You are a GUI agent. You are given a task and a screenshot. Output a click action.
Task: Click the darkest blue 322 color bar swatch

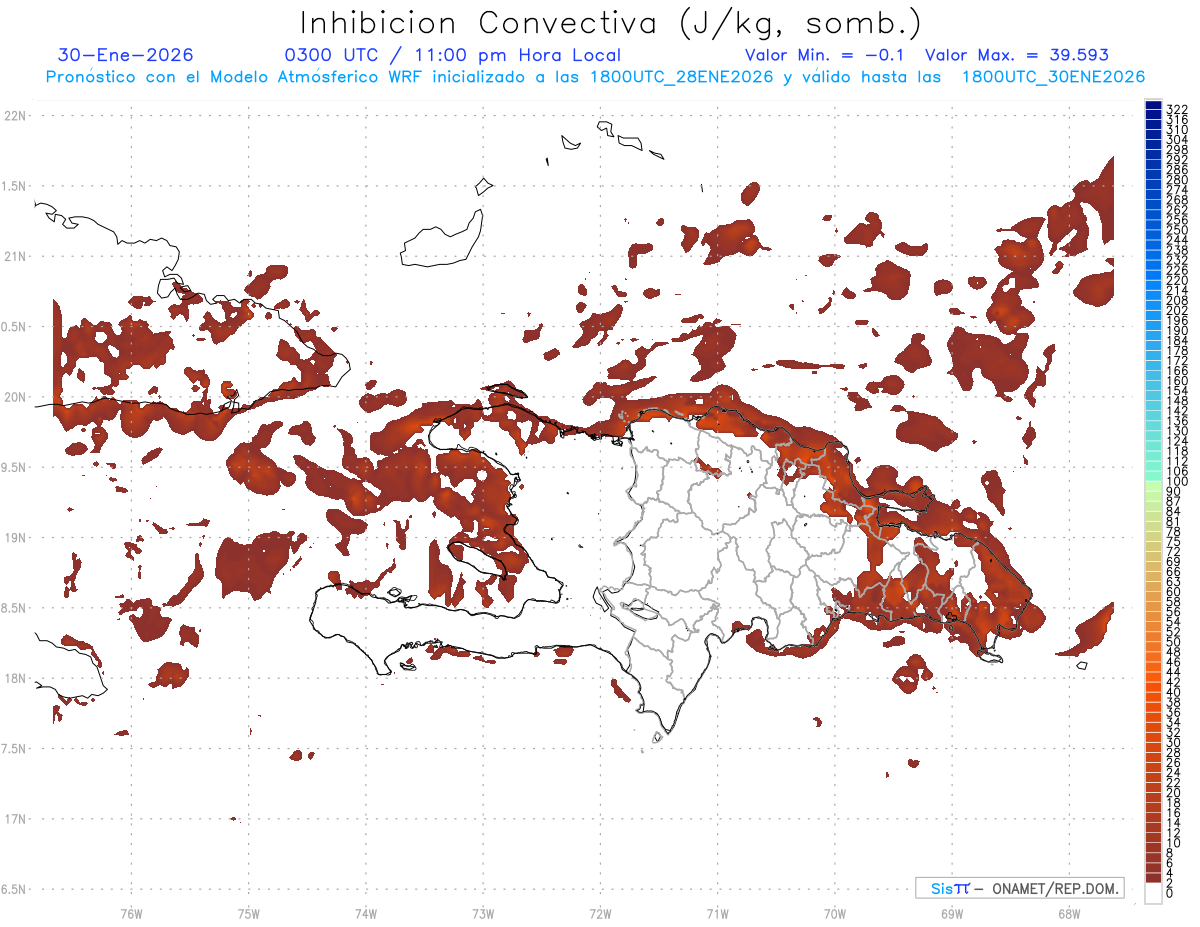1154,106
